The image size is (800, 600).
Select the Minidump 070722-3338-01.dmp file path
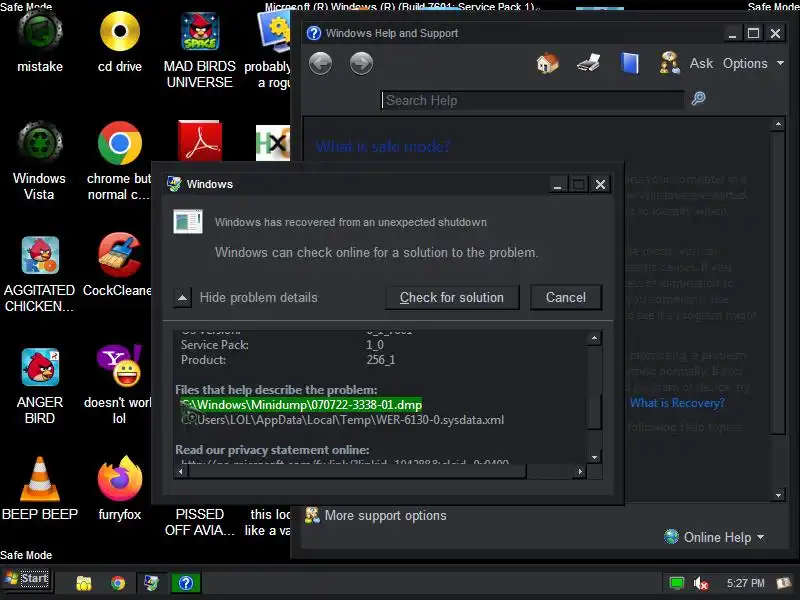[301, 405]
